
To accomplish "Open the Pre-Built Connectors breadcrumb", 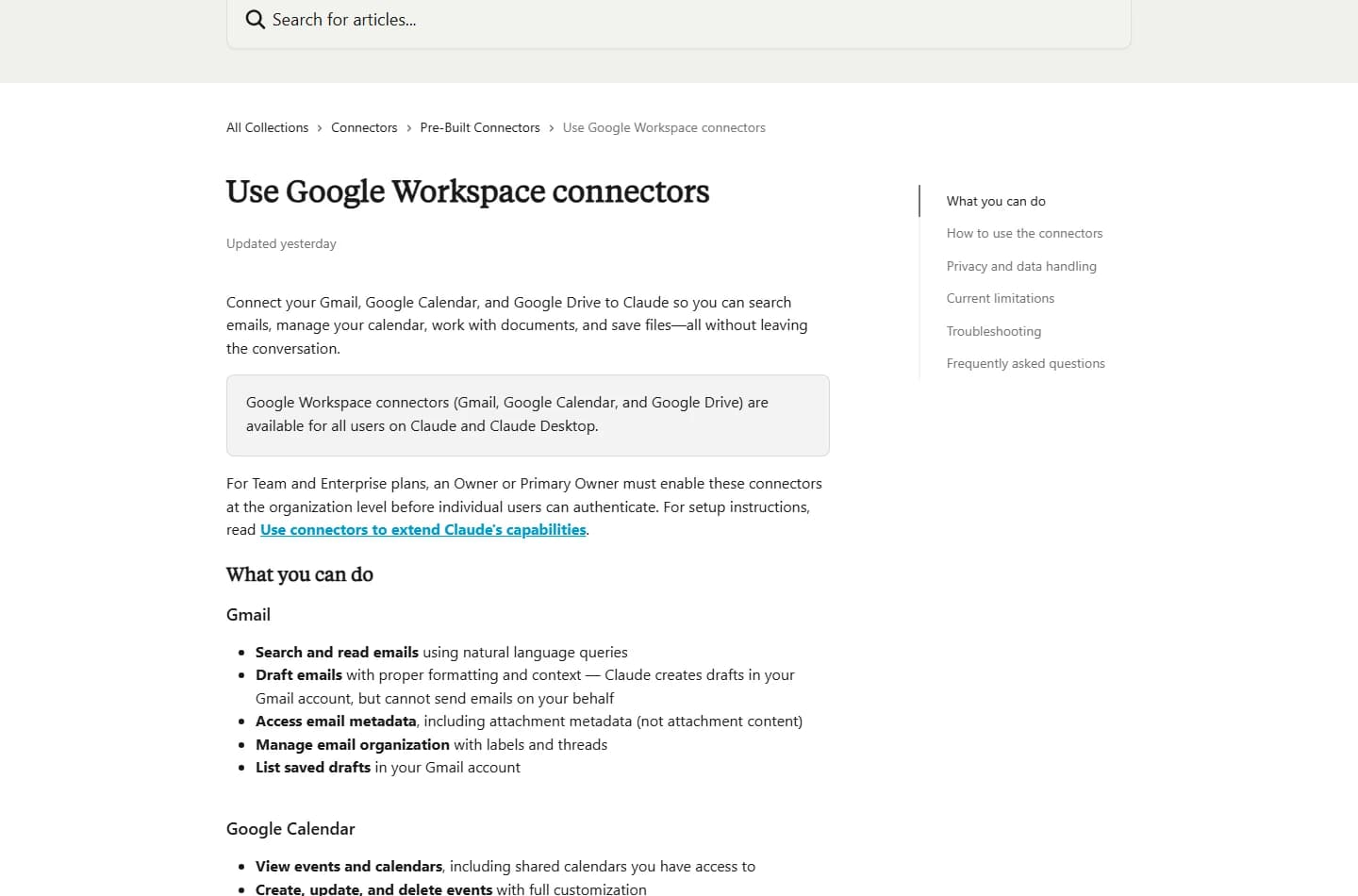I will pyautogui.click(x=480, y=127).
